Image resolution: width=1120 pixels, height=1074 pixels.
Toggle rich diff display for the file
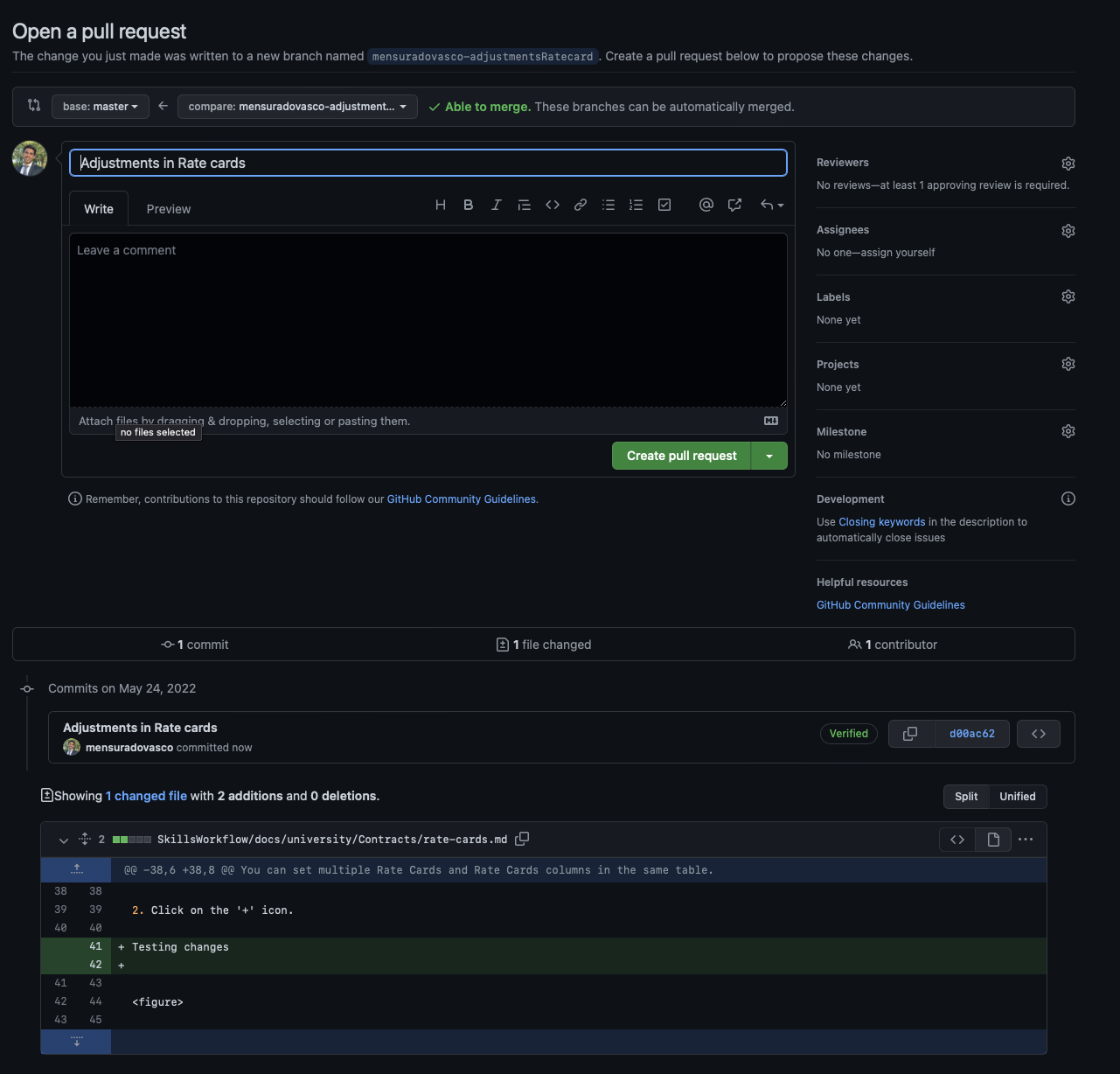993,840
